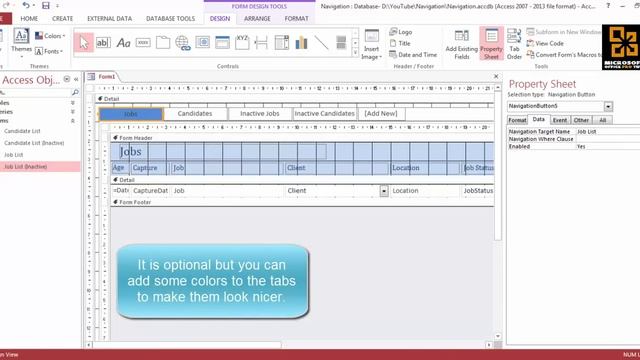Select the Combo Box control icon

282,42
